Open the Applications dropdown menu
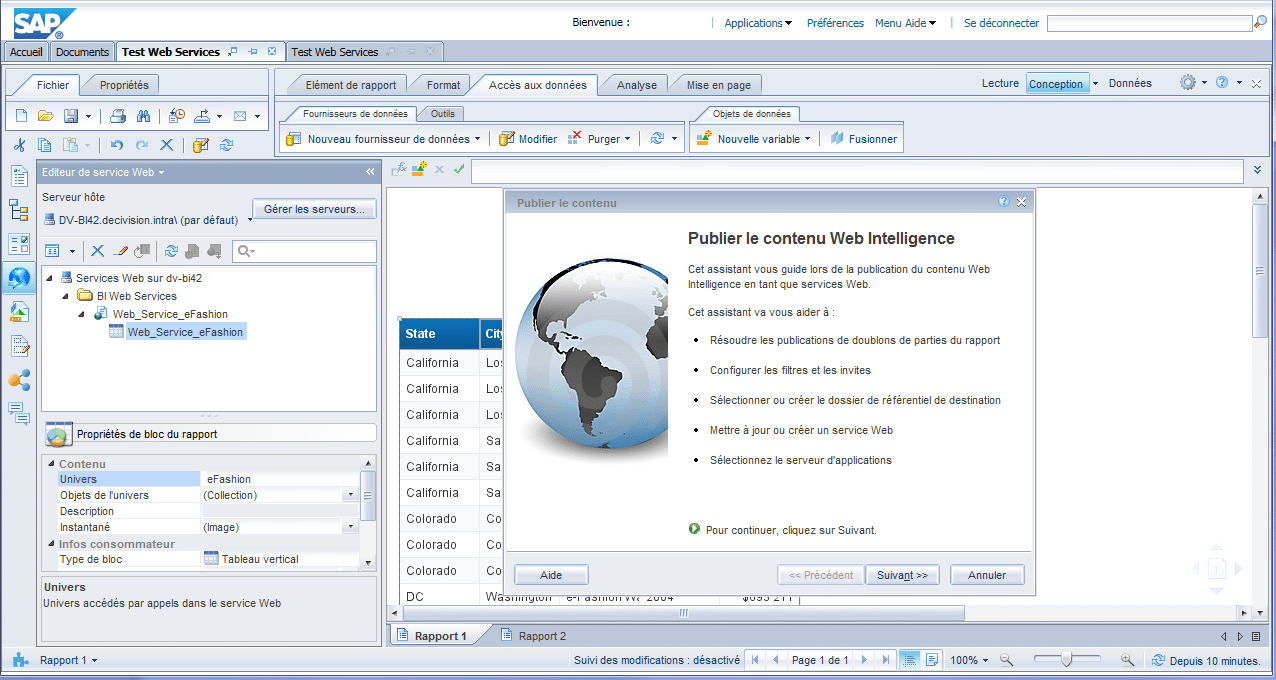The image size is (1276, 680). pos(758,23)
